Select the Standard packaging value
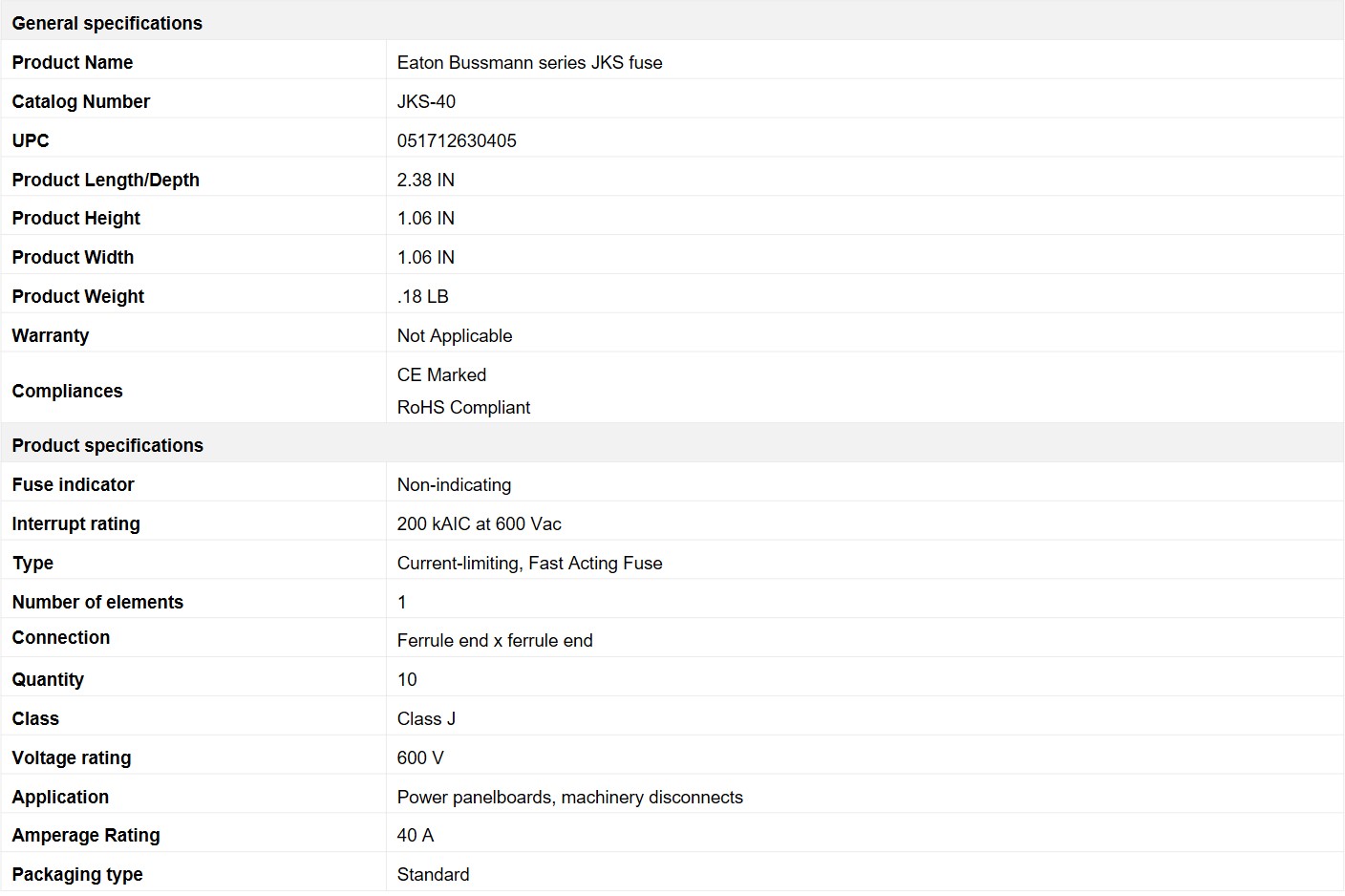Image resolution: width=1345 pixels, height=896 pixels. (434, 874)
